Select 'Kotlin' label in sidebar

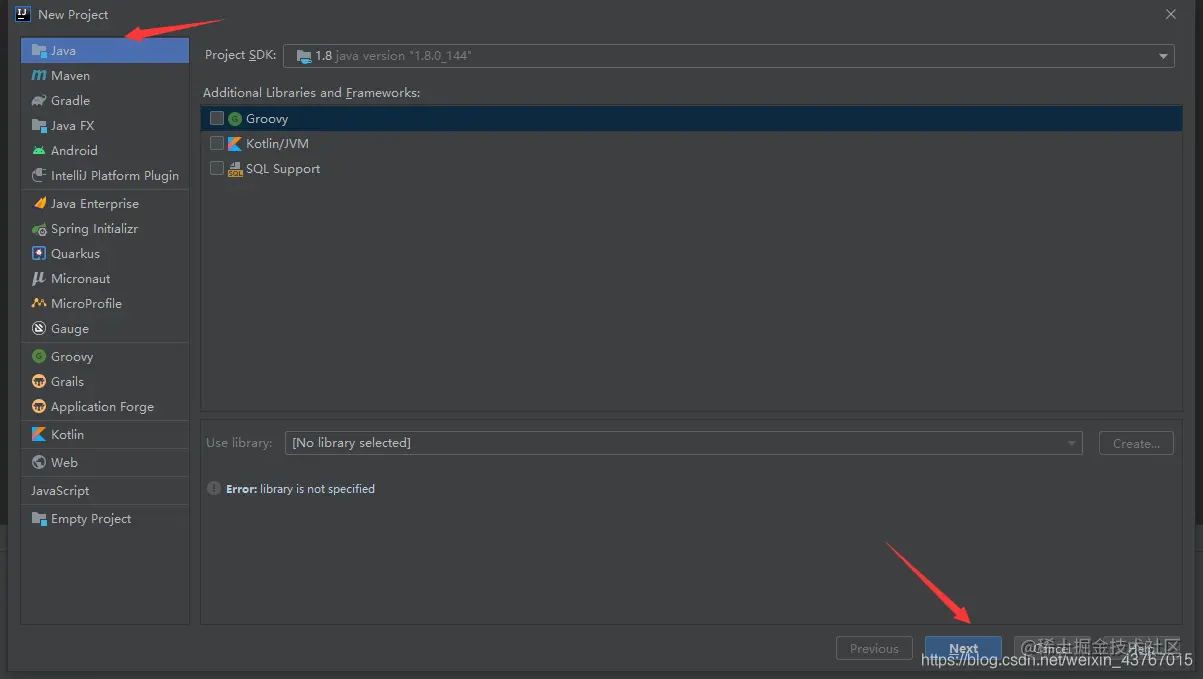point(67,434)
